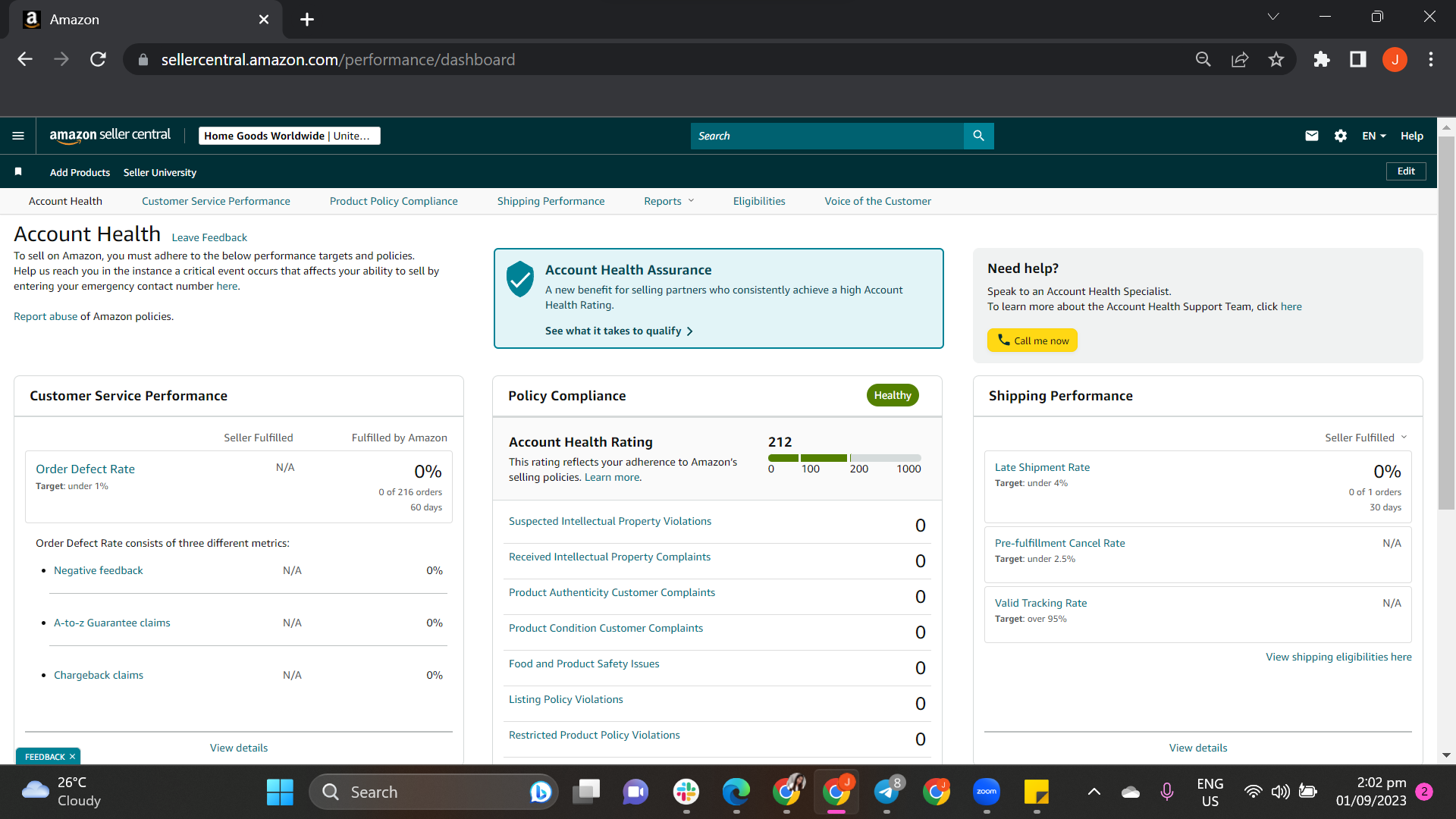Click the Leave Feedback link

tap(209, 237)
